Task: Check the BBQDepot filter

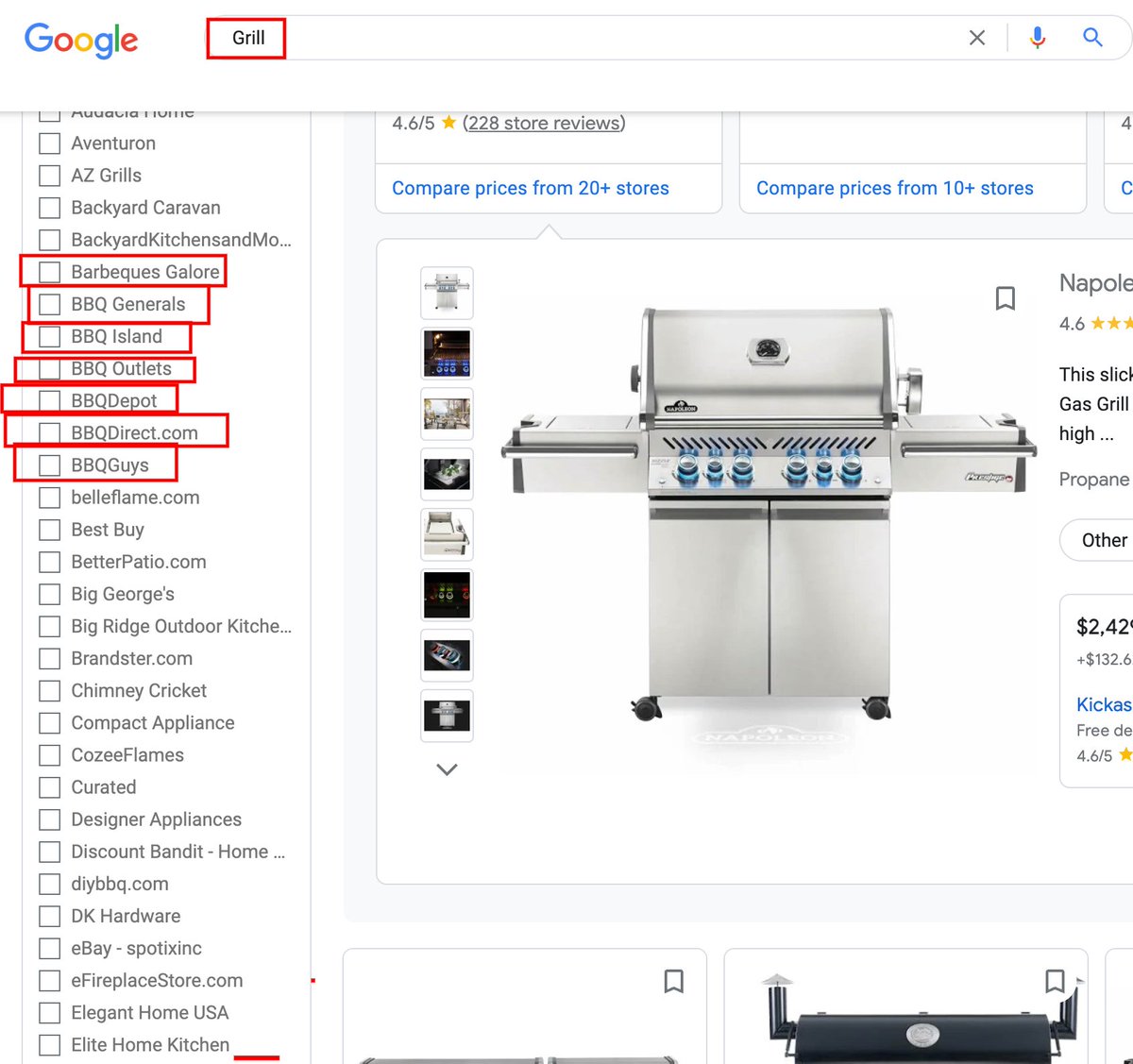Action: click(x=50, y=400)
